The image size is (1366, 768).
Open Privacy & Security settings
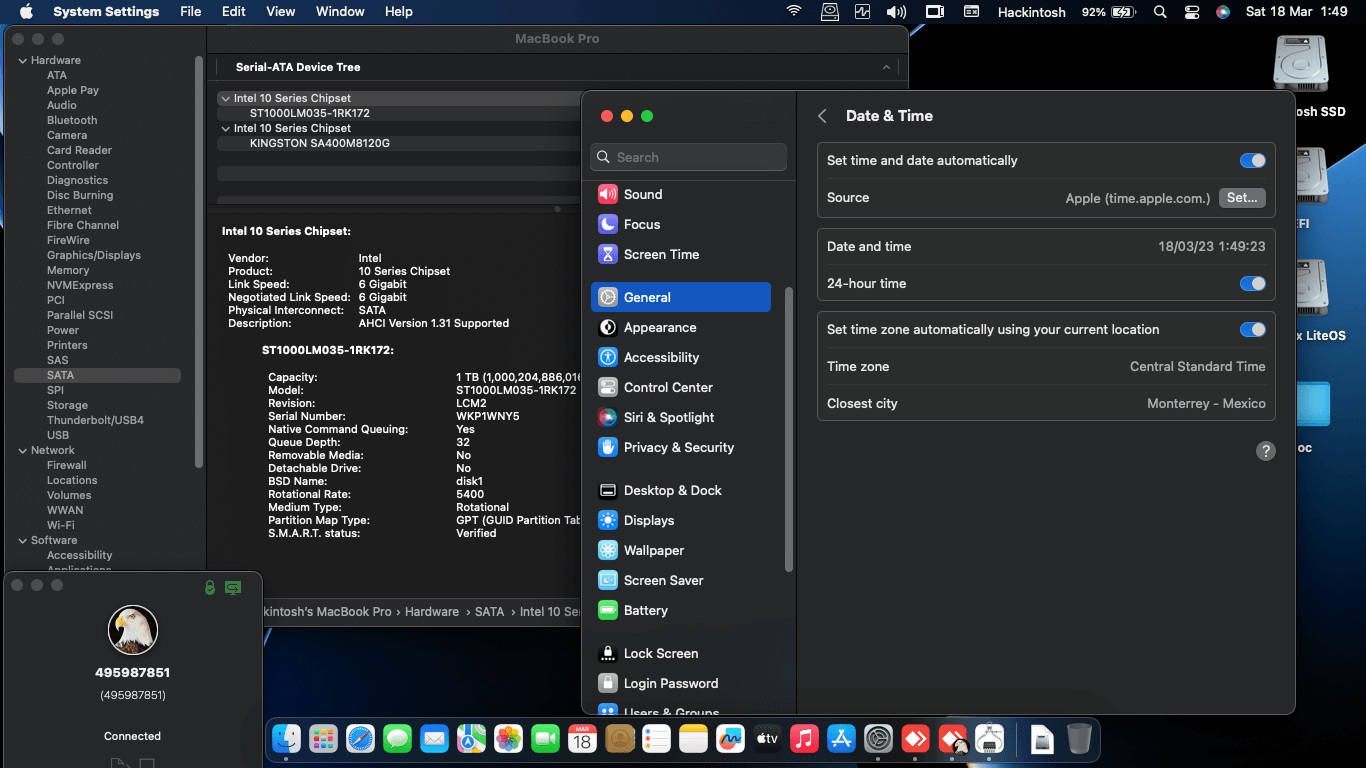point(681,447)
